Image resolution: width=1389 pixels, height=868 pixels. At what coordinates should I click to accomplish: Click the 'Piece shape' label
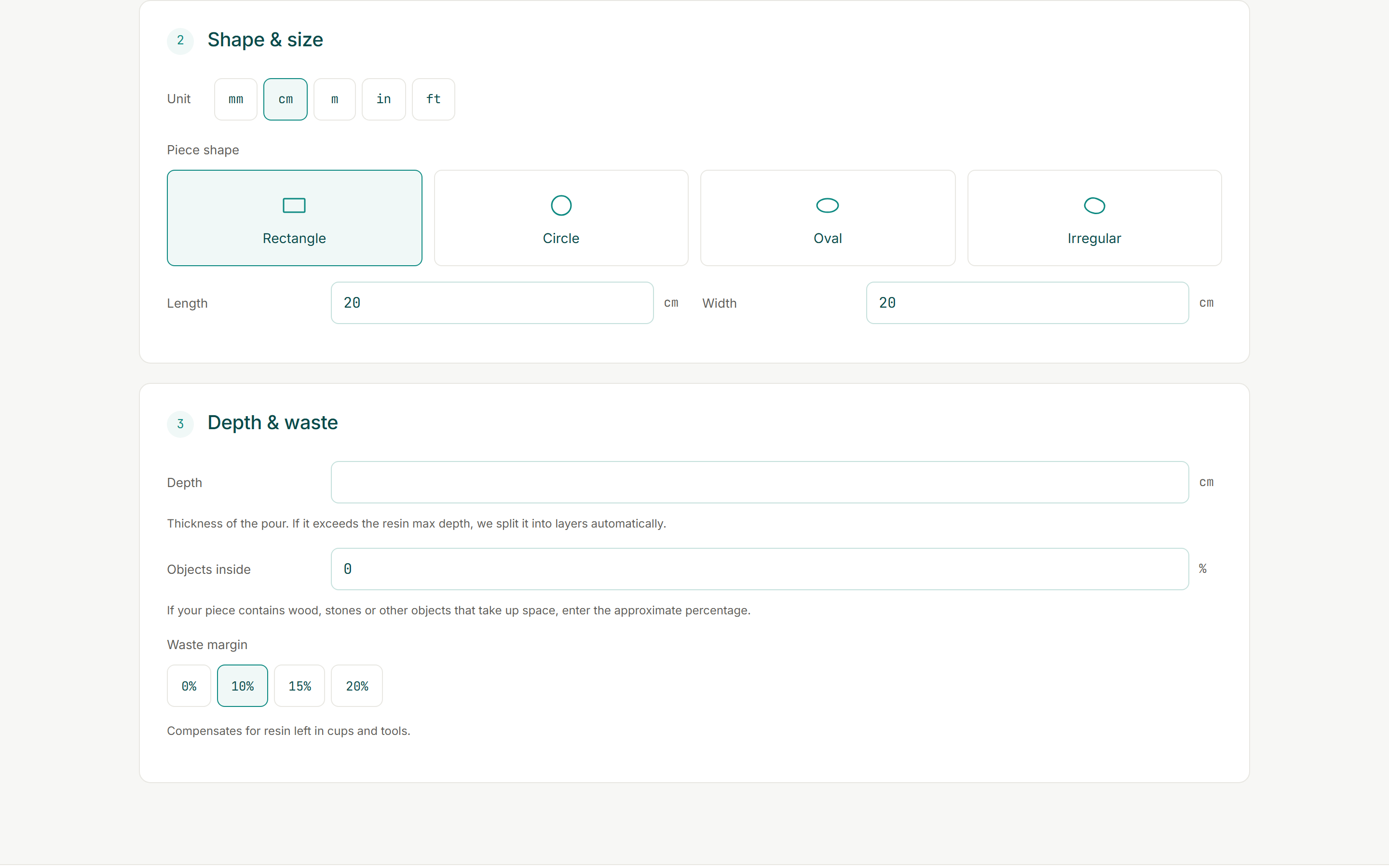(x=203, y=150)
